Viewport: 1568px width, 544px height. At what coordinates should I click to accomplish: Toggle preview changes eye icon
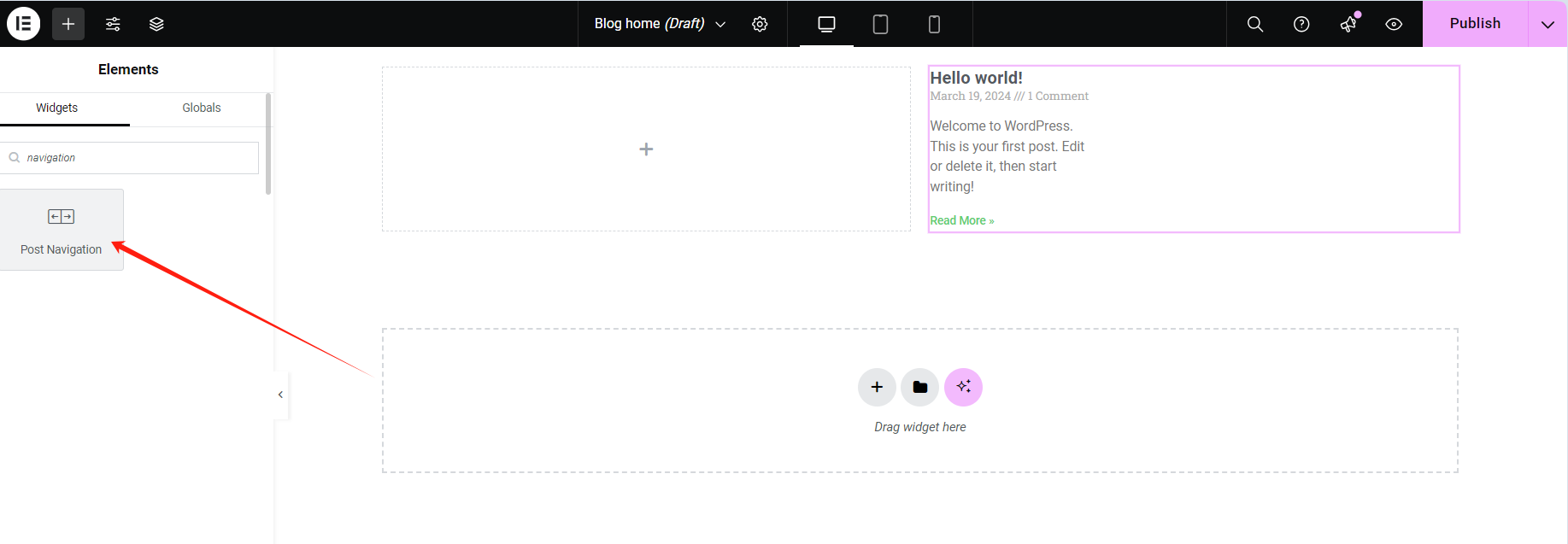(x=1394, y=24)
